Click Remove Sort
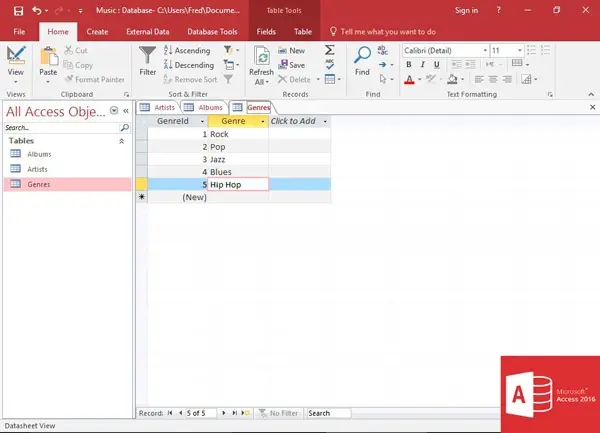The width and height of the screenshot is (600, 433). [x=190, y=79]
